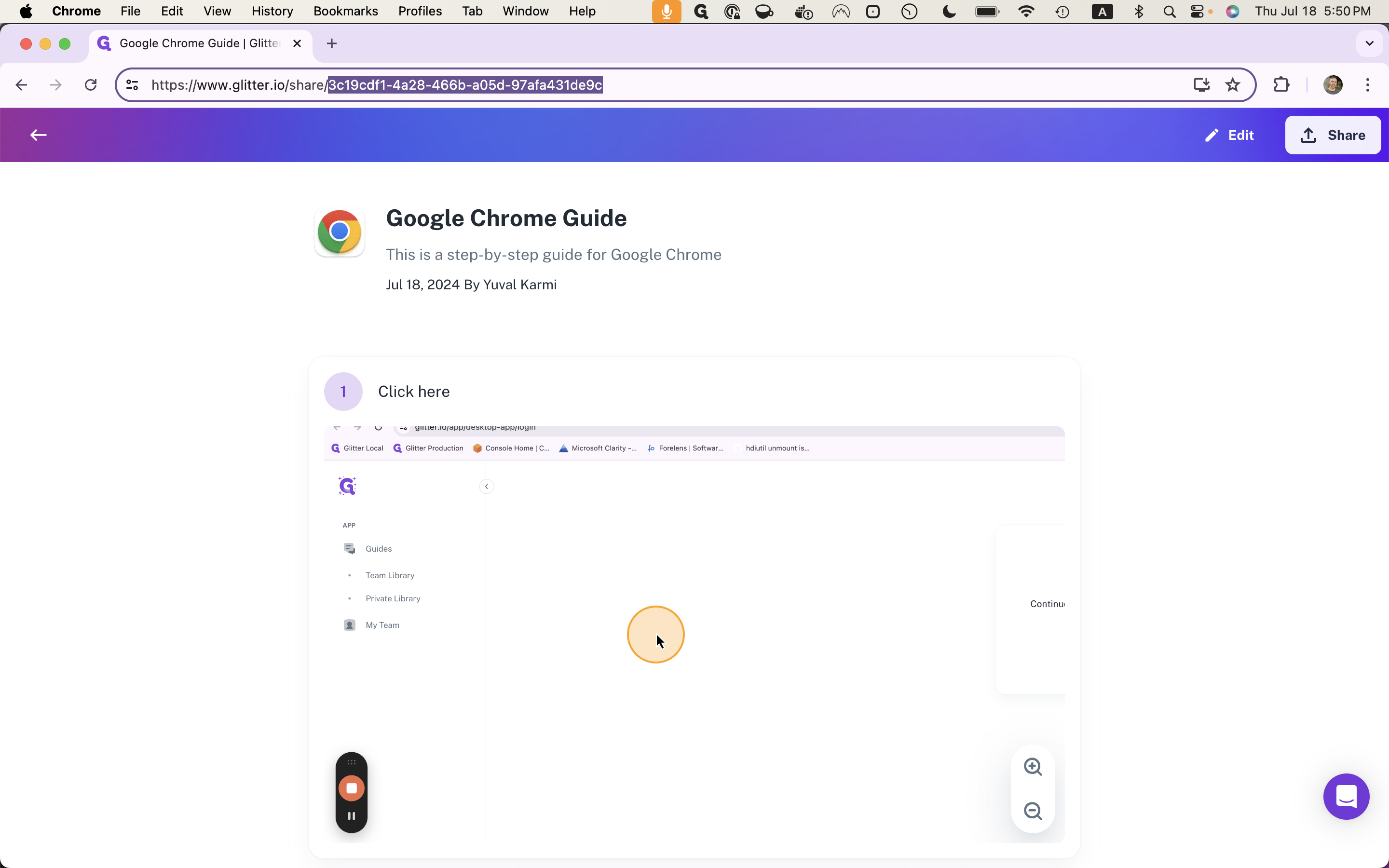The width and height of the screenshot is (1389, 868).
Task: Bookmark this page with the star icon
Action: 1232,85
